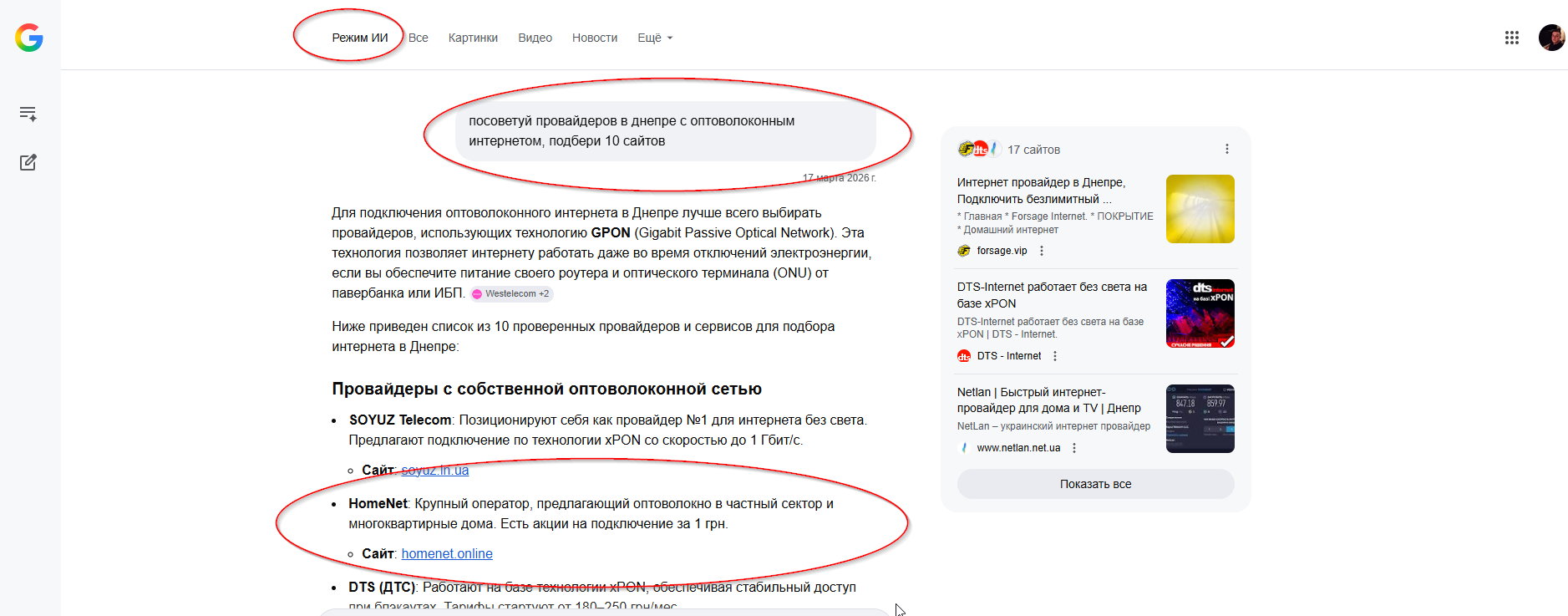Open the Google apps grid
Screen dimensions: 1568x616
coord(1511,38)
